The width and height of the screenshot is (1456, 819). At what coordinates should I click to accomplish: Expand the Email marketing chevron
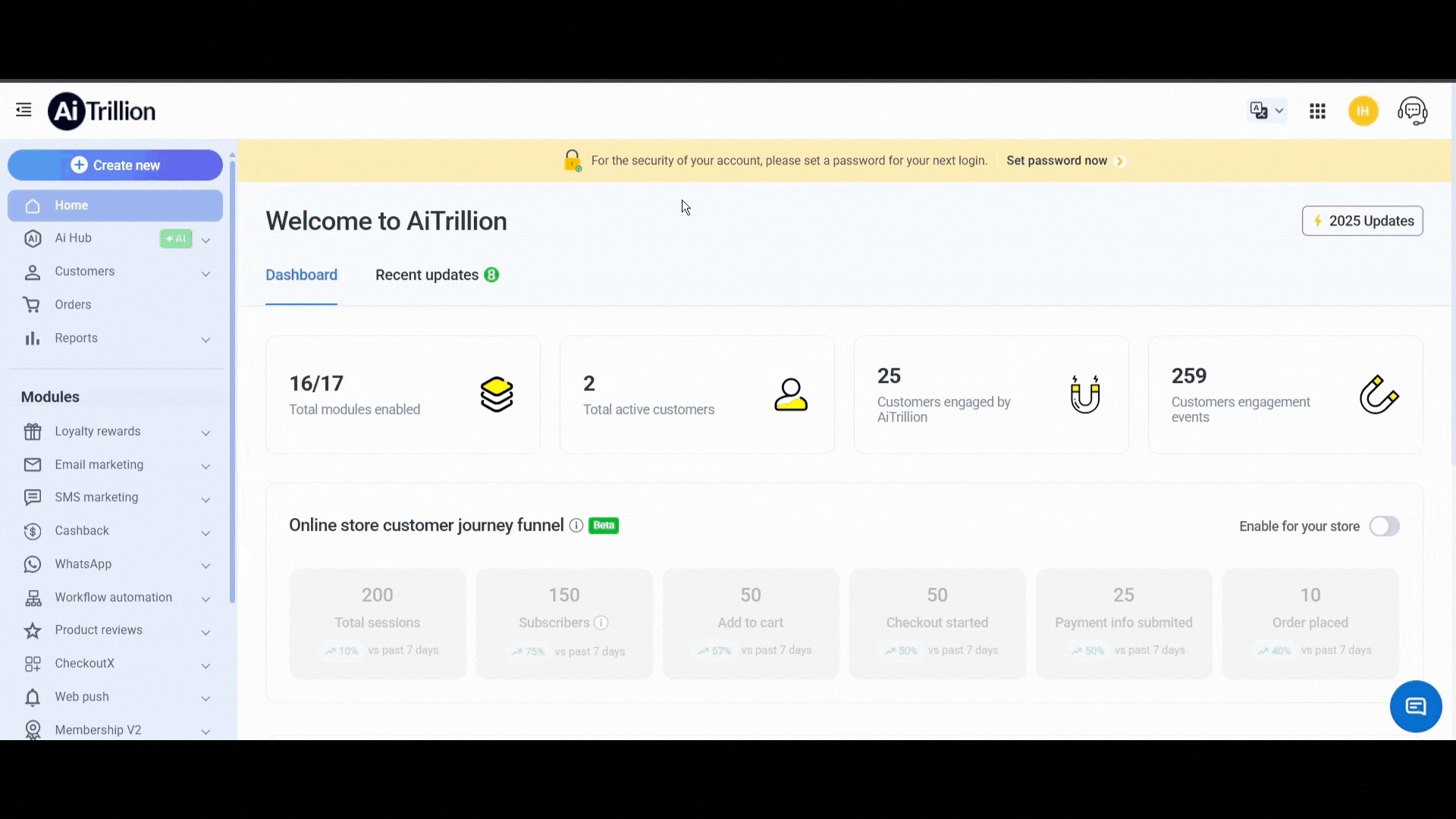click(206, 466)
